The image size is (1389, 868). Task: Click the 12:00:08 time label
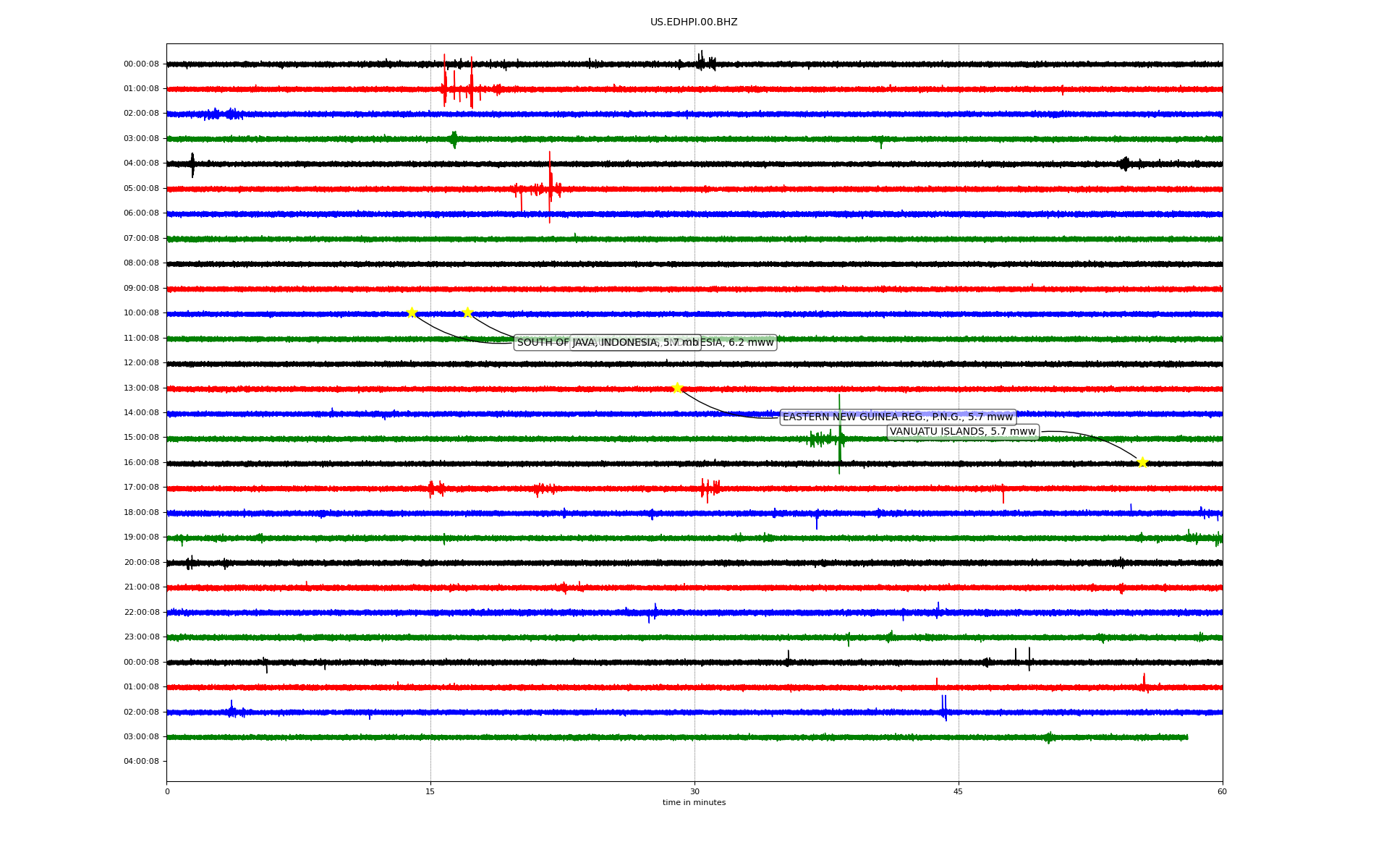point(141,363)
